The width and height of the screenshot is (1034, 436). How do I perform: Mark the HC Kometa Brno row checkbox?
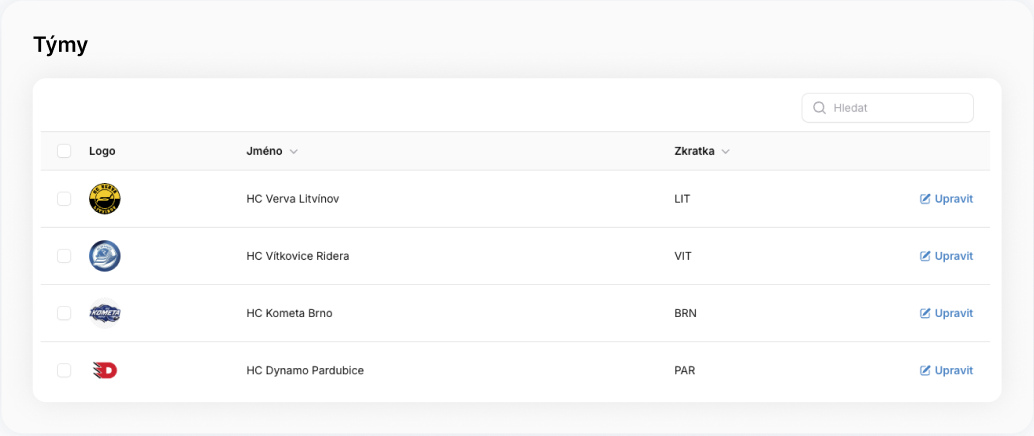coord(64,313)
